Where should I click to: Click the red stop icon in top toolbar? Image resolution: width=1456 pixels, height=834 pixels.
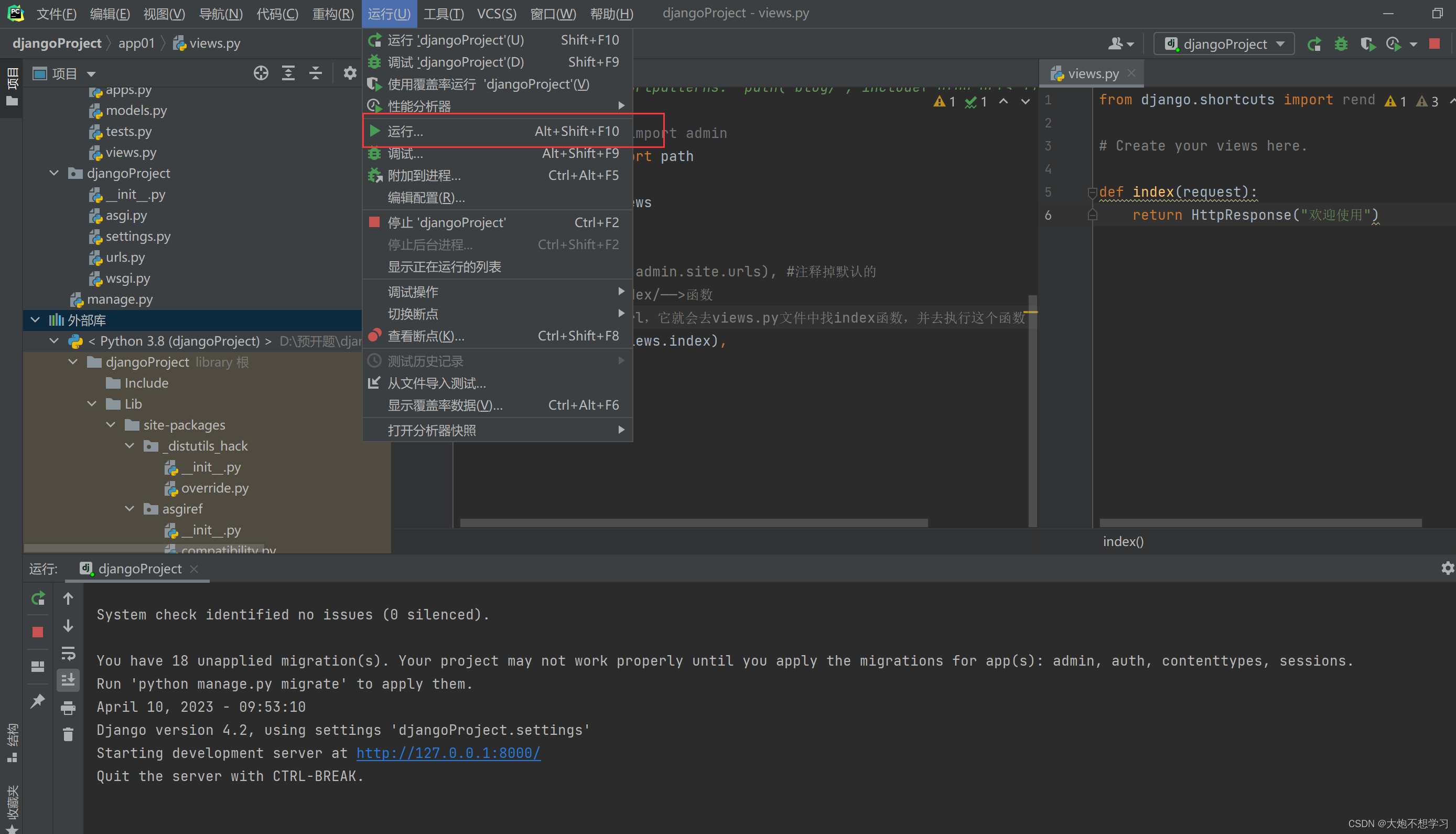pyautogui.click(x=1435, y=44)
